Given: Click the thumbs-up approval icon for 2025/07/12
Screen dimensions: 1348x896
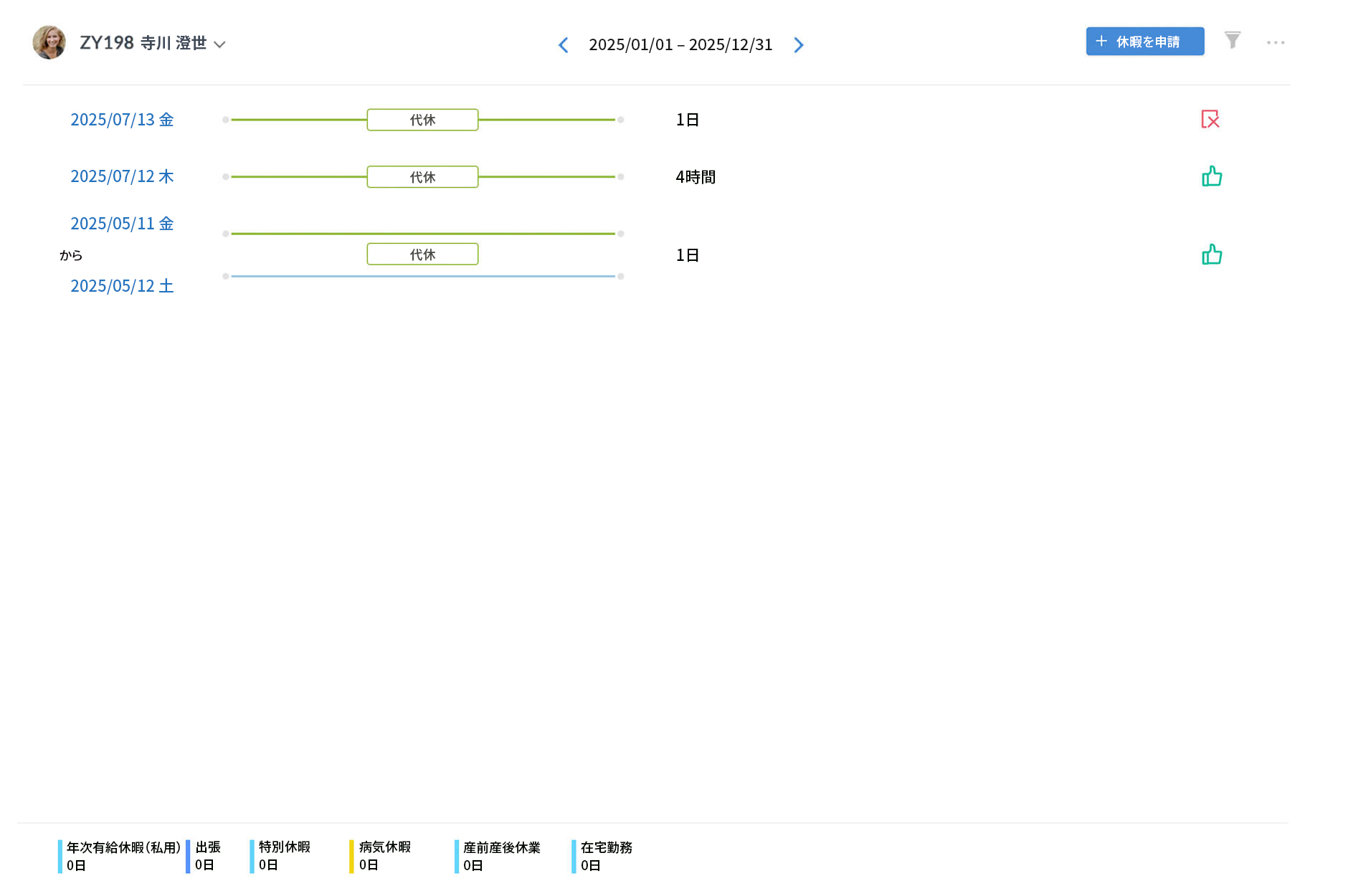Looking at the screenshot, I should tap(1212, 176).
